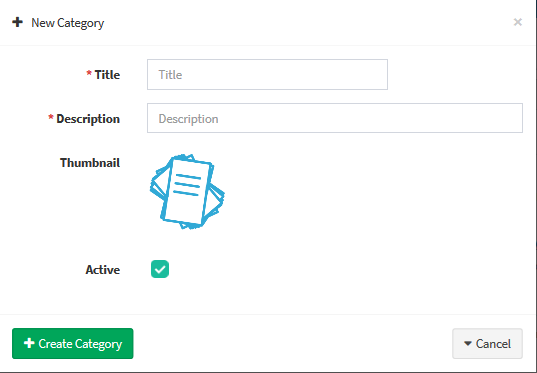Uncheck the green Active checkbox
This screenshot has height=373, width=537.
[x=160, y=269]
